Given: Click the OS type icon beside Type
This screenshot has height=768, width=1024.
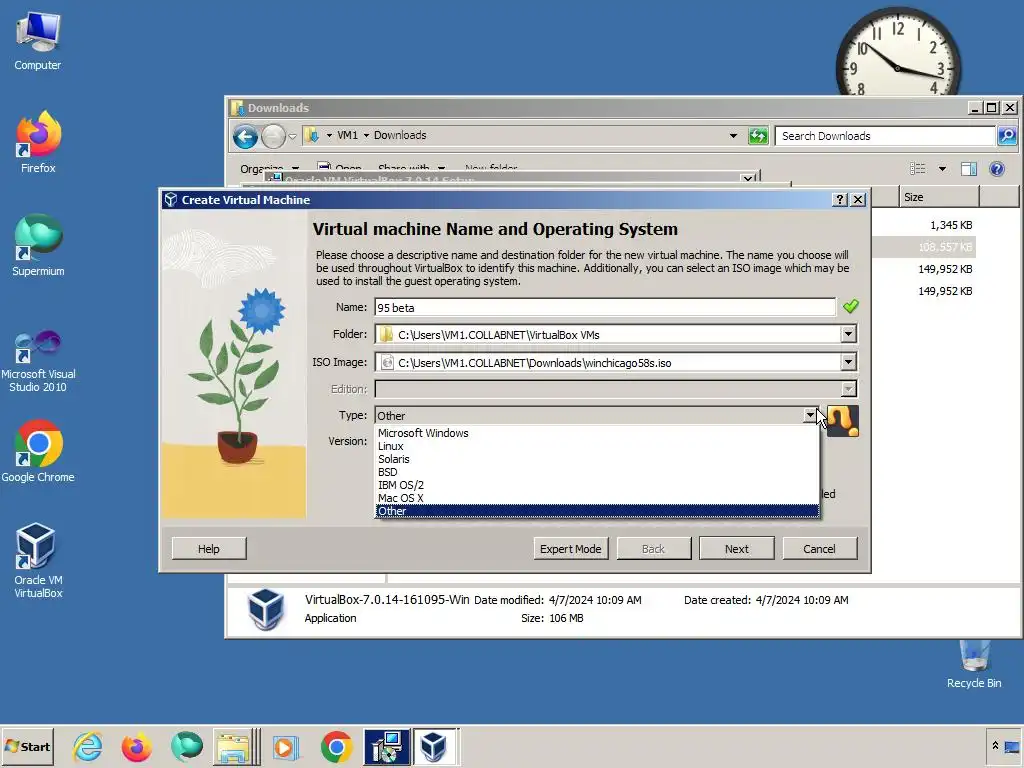Looking at the screenshot, I should (x=842, y=421).
